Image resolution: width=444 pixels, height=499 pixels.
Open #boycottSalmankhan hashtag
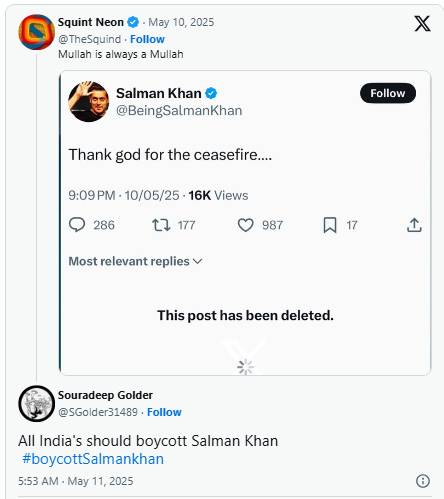[93, 459]
